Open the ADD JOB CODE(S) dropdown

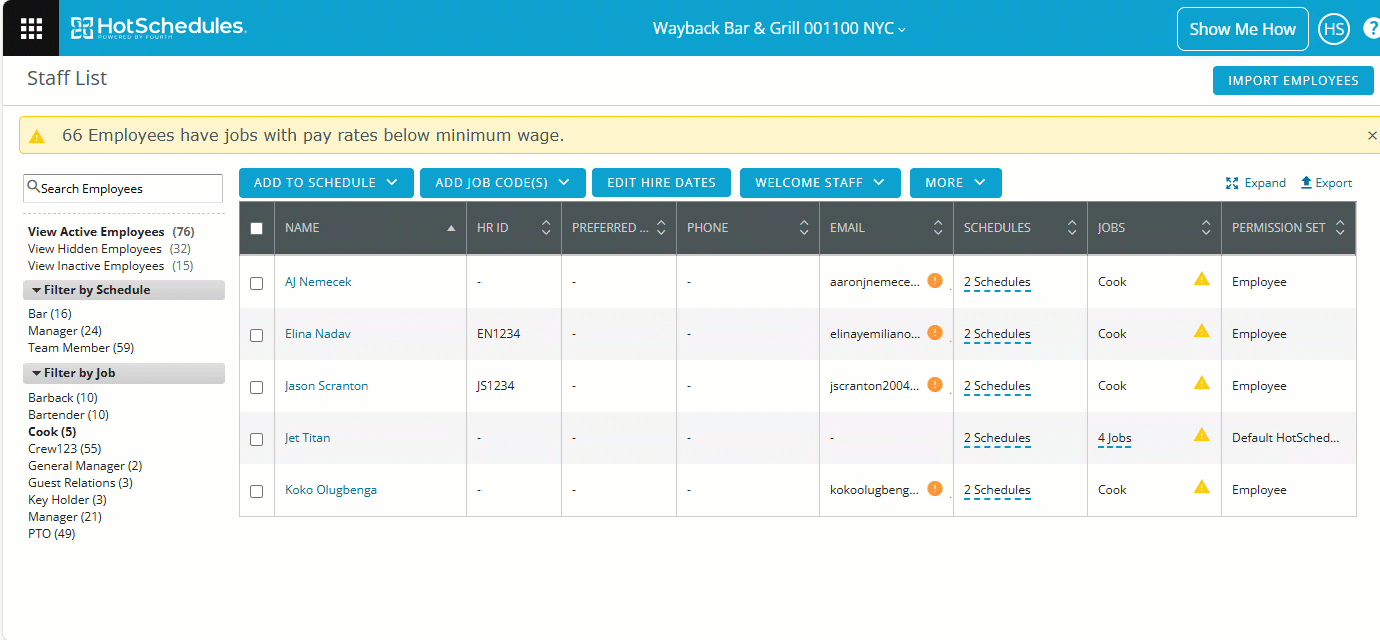[503, 183]
